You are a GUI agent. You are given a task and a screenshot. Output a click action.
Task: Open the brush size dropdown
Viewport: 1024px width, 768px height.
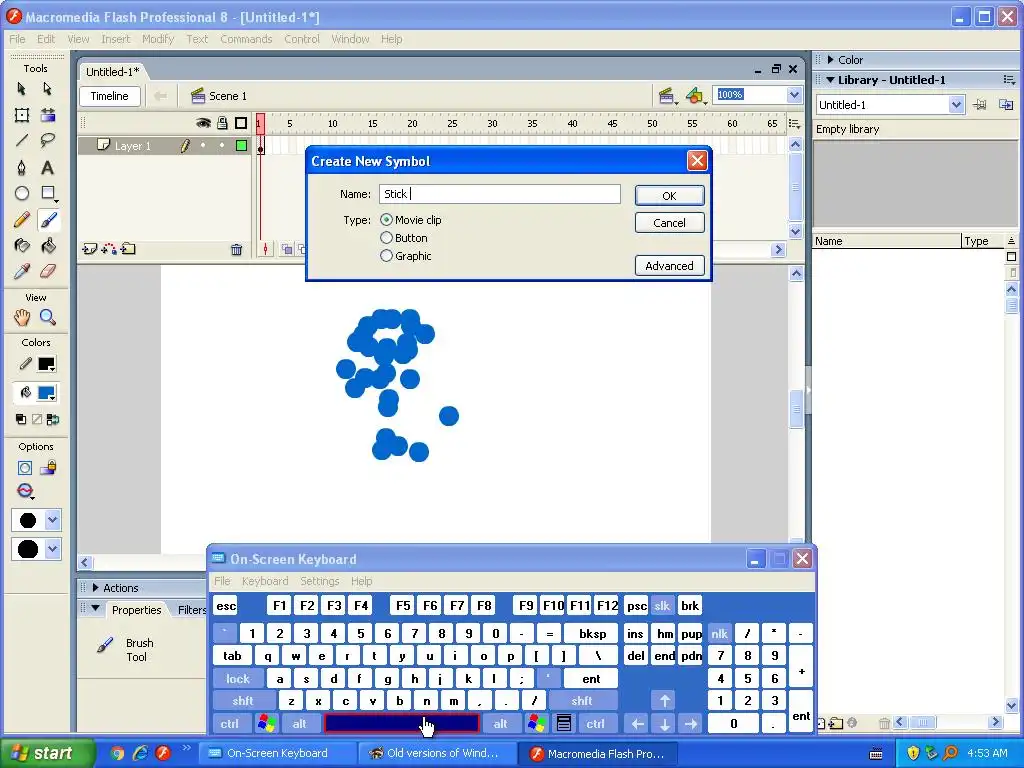53,520
